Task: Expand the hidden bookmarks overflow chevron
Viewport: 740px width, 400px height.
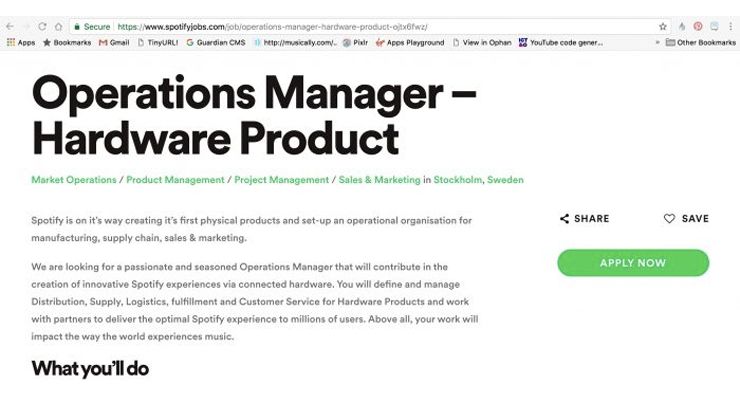Action: [x=657, y=42]
